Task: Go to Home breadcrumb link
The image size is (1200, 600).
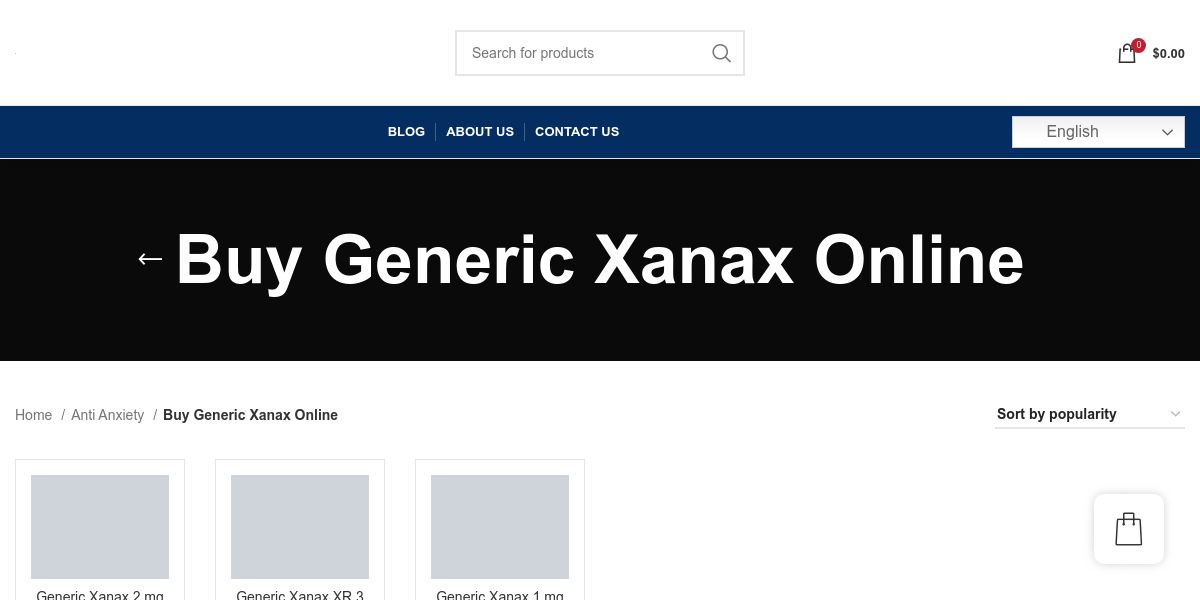Action: (33, 415)
